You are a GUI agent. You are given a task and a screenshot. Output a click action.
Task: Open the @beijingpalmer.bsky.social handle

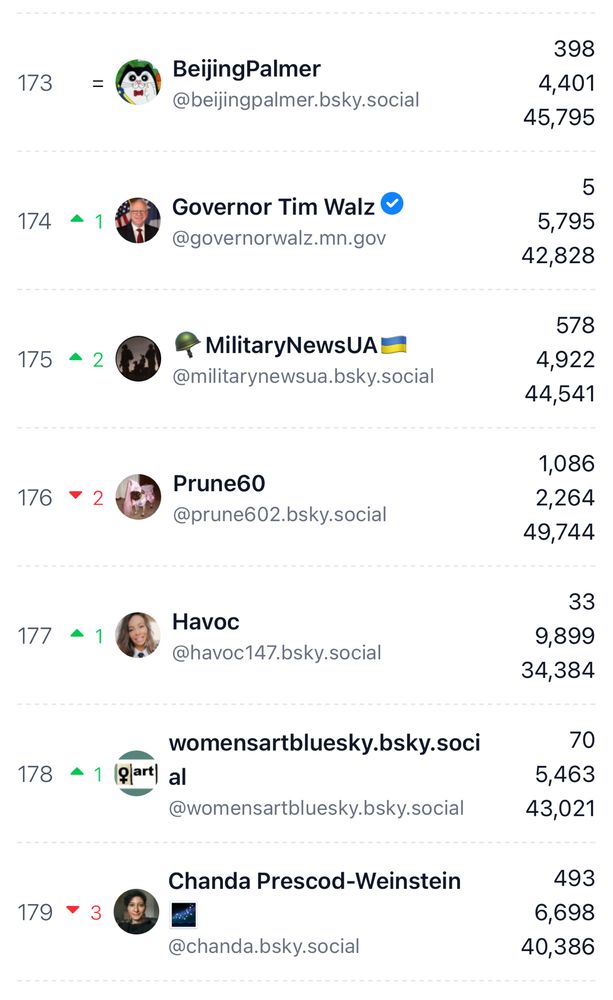[x=296, y=100]
